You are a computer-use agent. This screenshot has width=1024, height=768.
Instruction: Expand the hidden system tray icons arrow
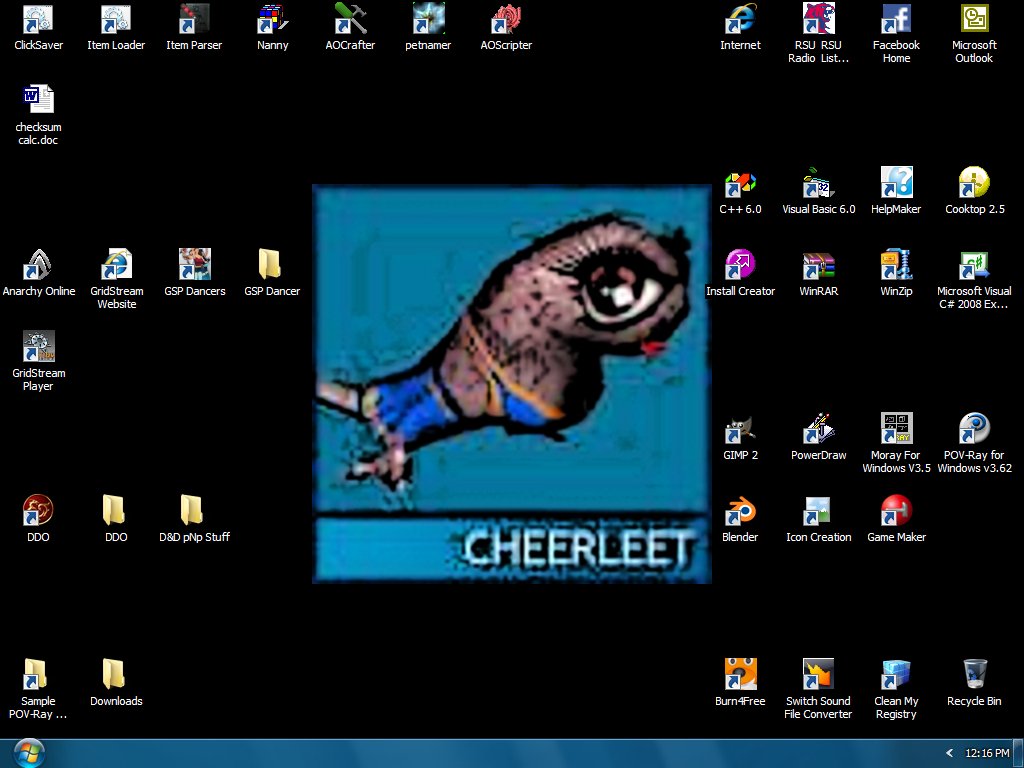949,753
